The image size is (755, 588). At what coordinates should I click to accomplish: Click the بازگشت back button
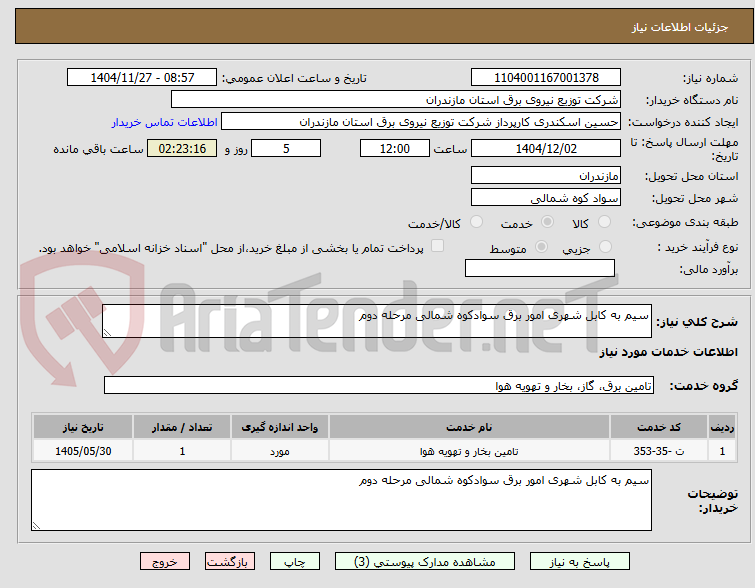tap(230, 562)
